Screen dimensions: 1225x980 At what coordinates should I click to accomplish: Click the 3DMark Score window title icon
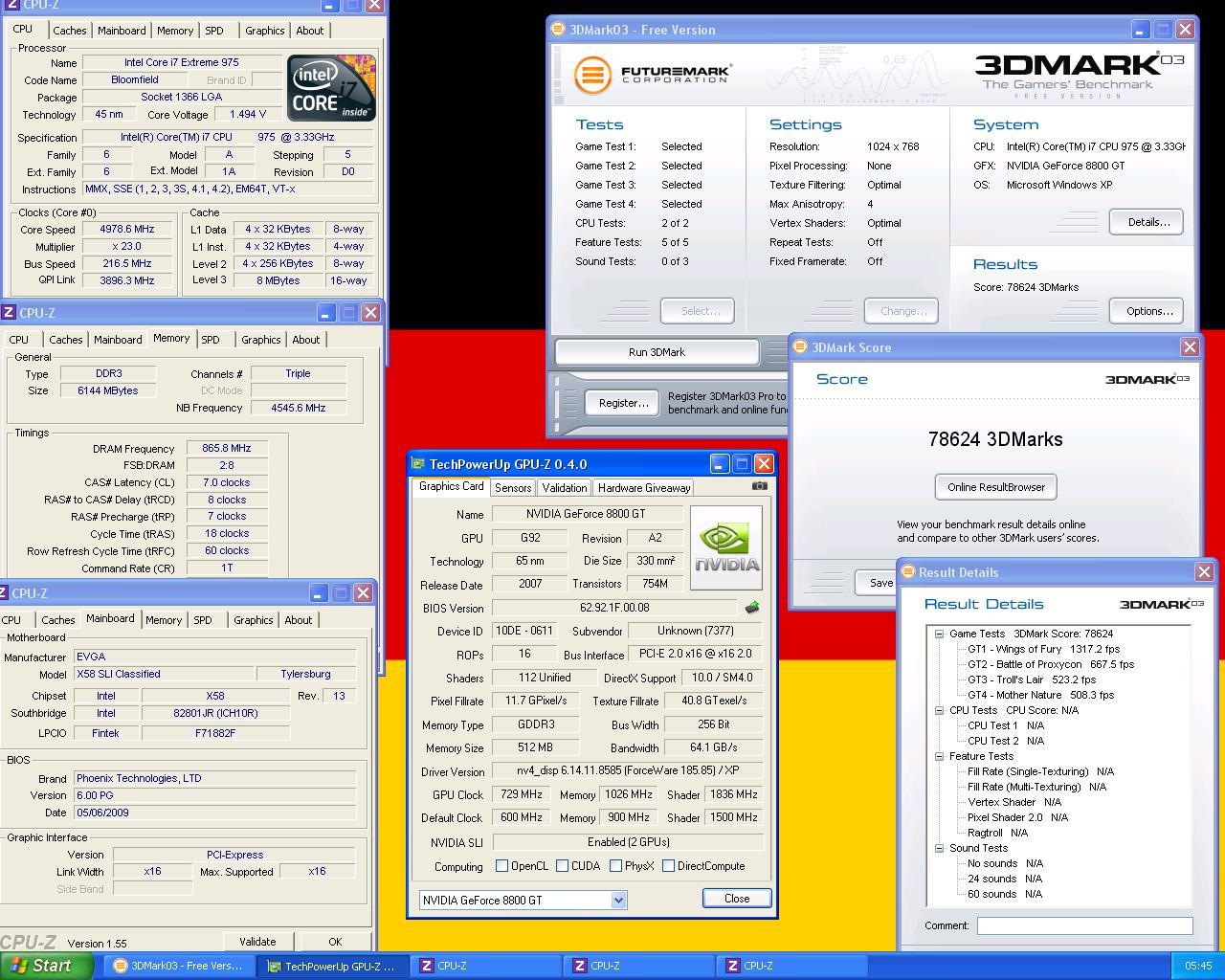pyautogui.click(x=801, y=347)
